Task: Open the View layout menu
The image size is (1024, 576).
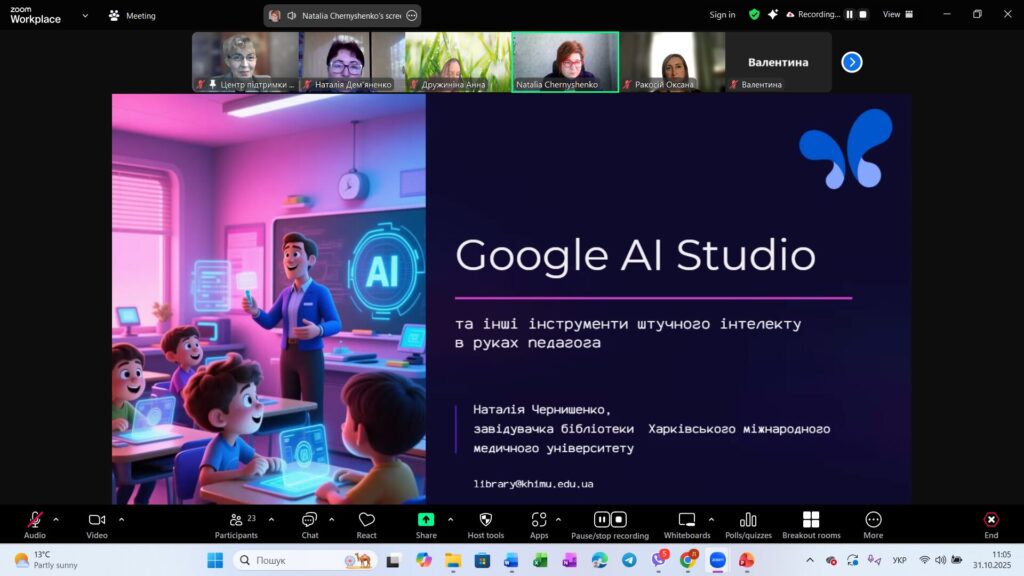Action: coord(898,14)
